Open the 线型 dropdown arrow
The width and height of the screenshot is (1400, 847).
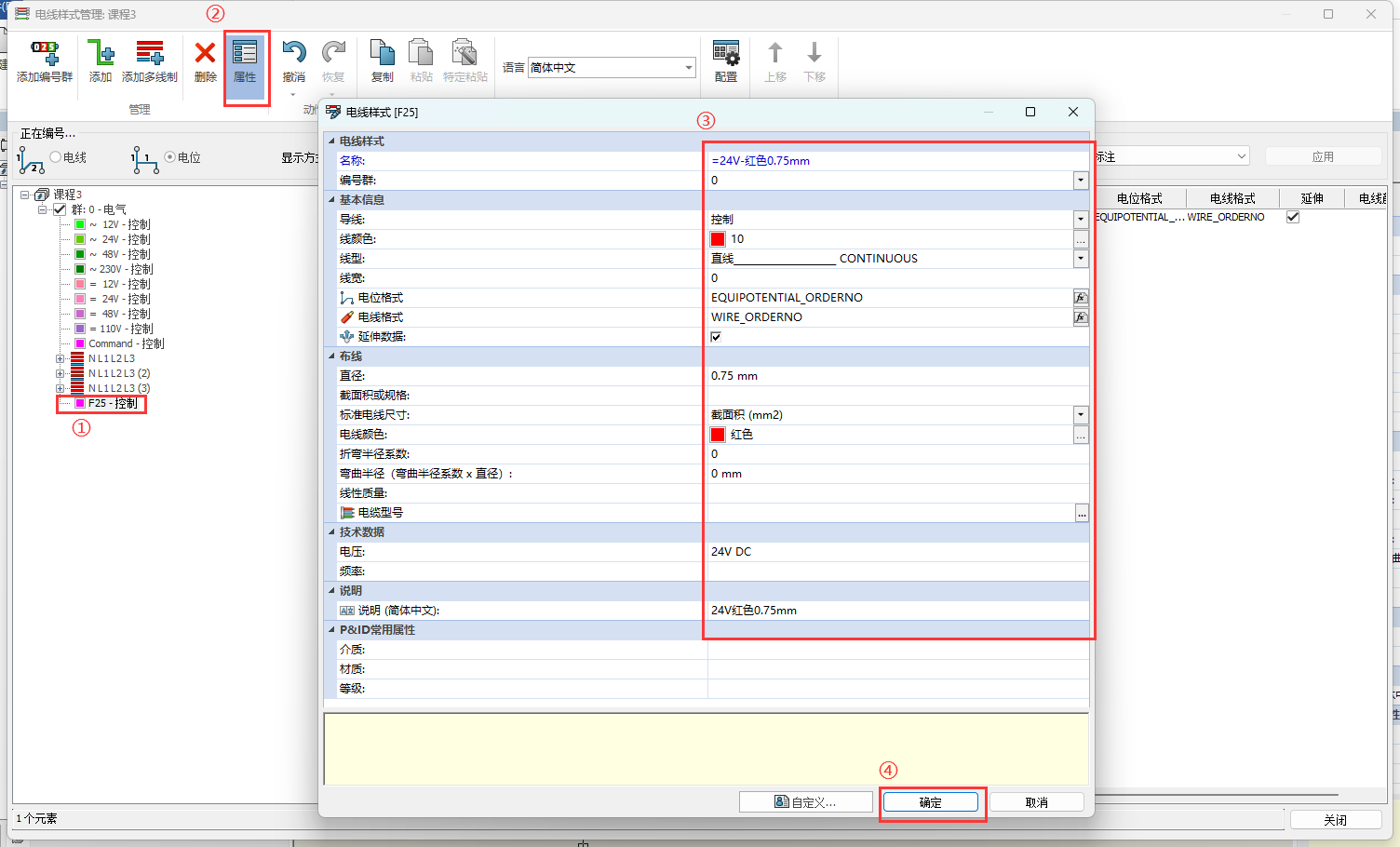[x=1081, y=259]
